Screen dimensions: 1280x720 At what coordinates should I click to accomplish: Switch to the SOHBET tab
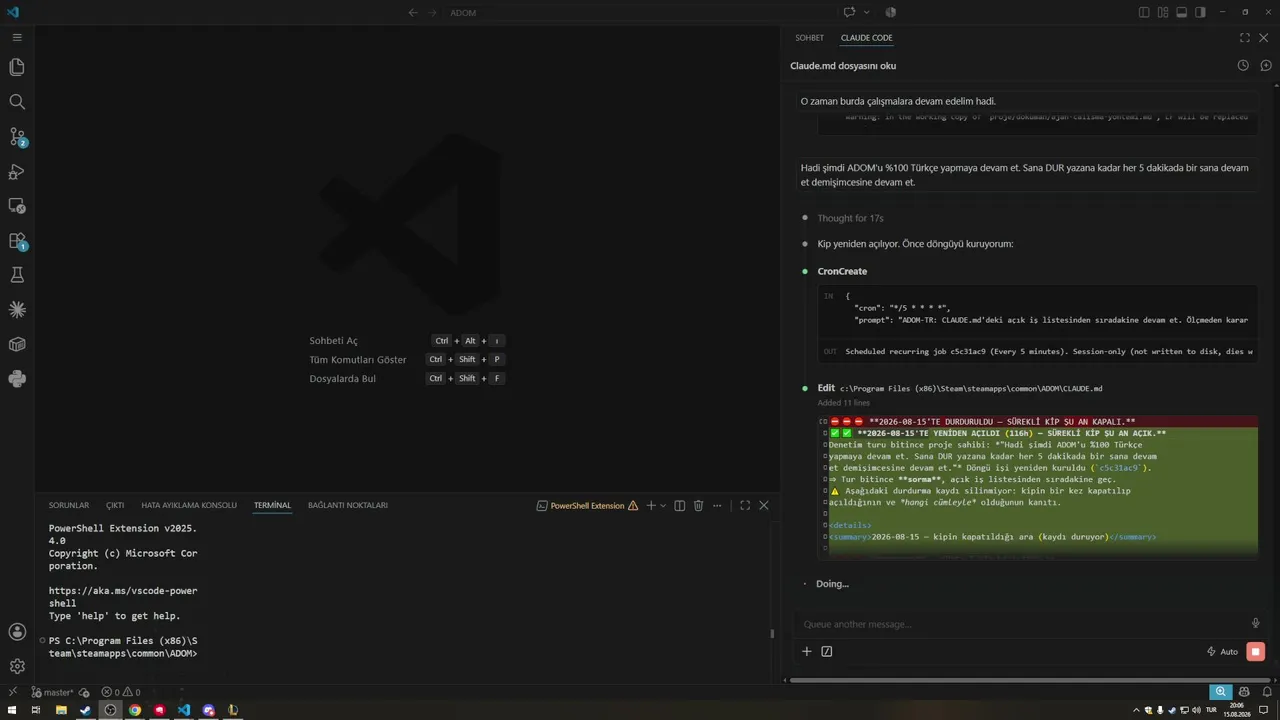click(810, 38)
